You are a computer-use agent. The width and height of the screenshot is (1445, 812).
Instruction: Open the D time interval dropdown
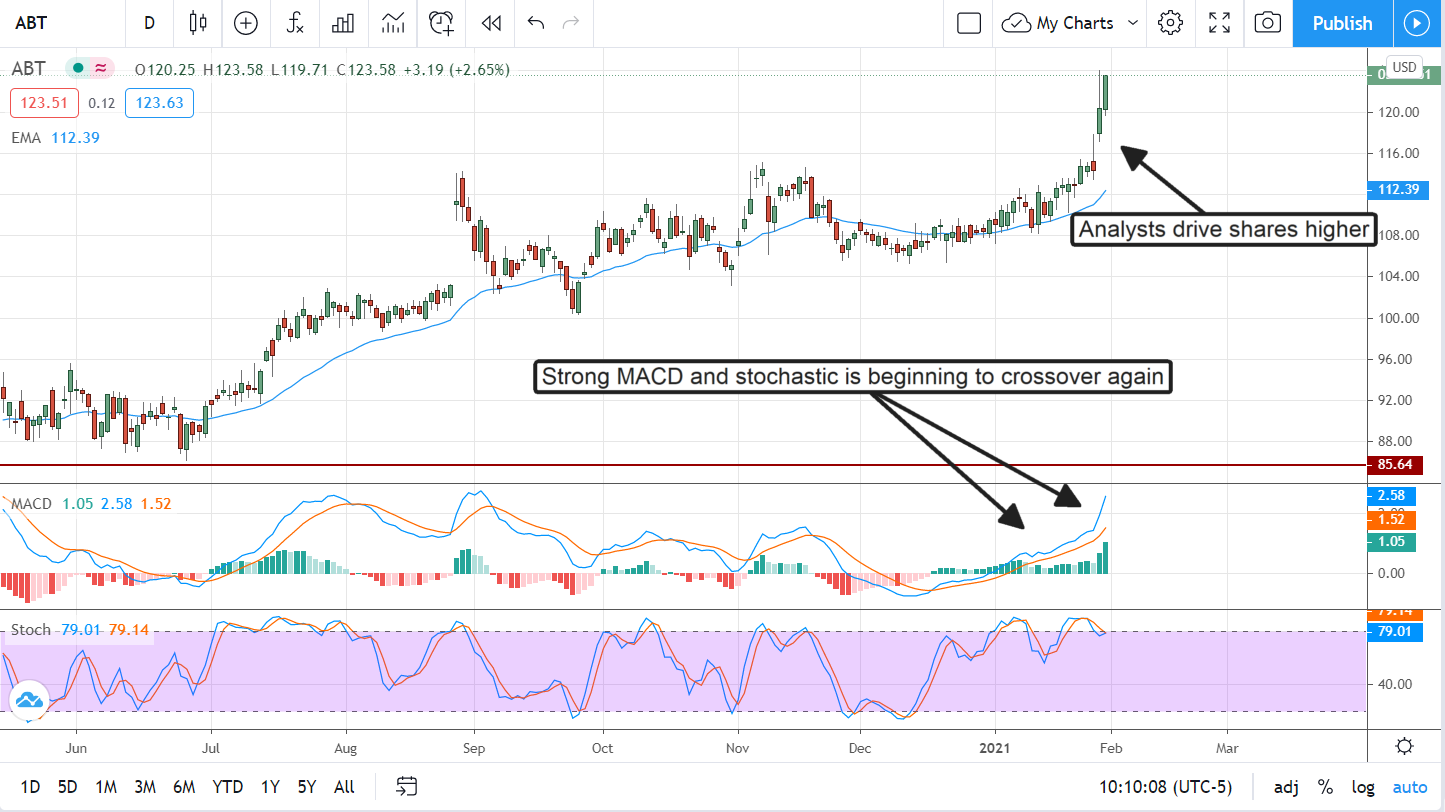click(149, 23)
